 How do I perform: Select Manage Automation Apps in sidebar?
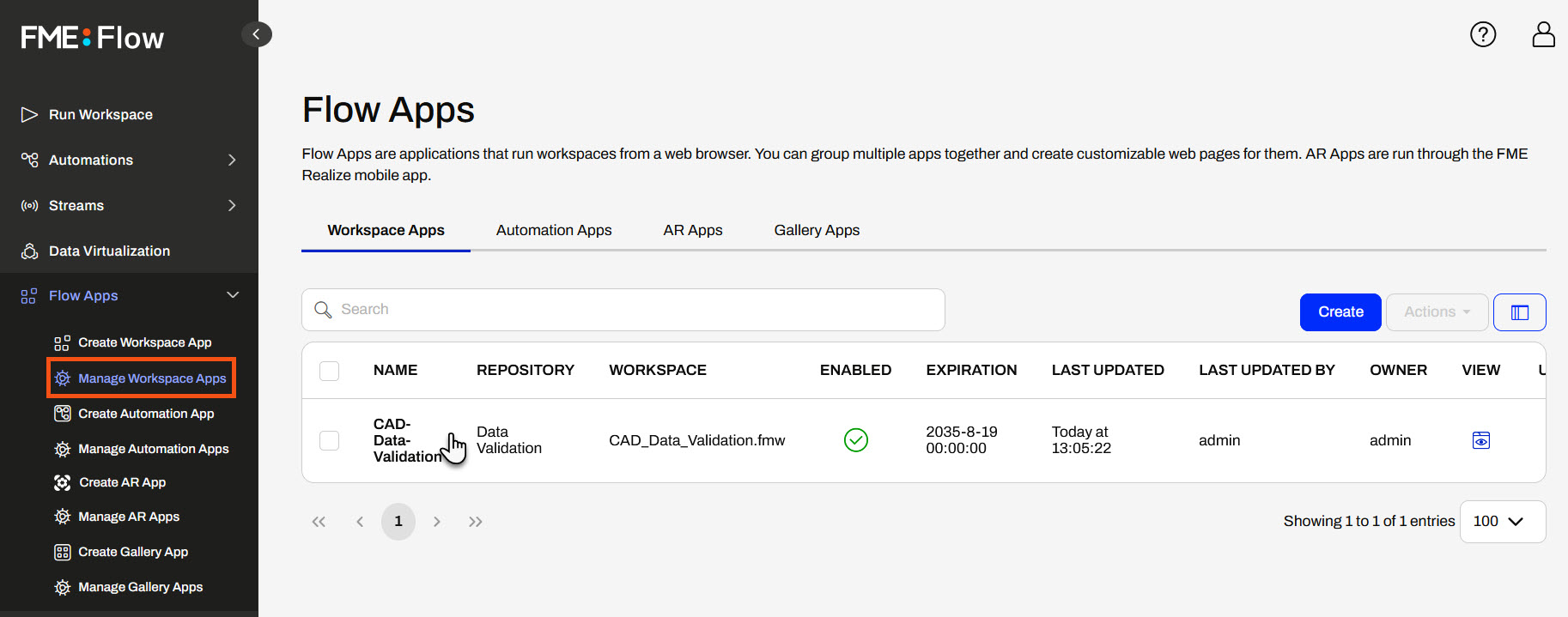[x=153, y=449]
